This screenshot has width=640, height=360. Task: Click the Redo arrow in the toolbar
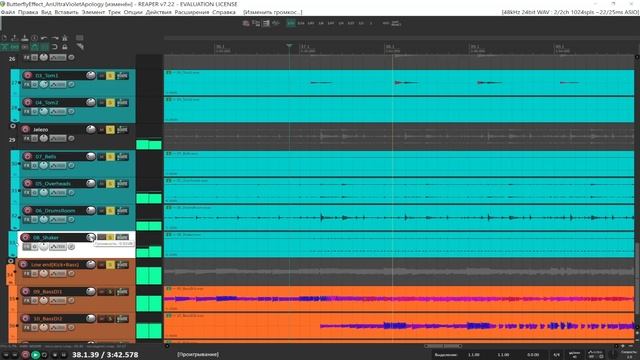pyautogui.click(x=55, y=38)
